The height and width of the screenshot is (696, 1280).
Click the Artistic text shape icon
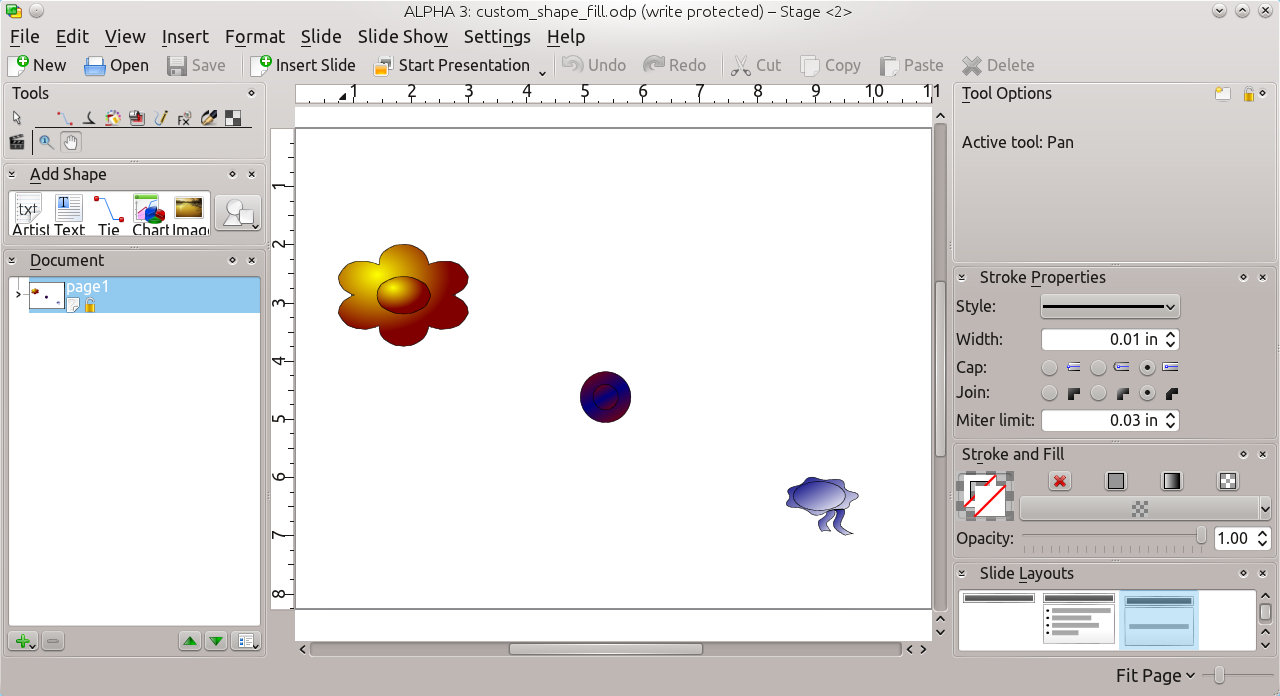29,214
